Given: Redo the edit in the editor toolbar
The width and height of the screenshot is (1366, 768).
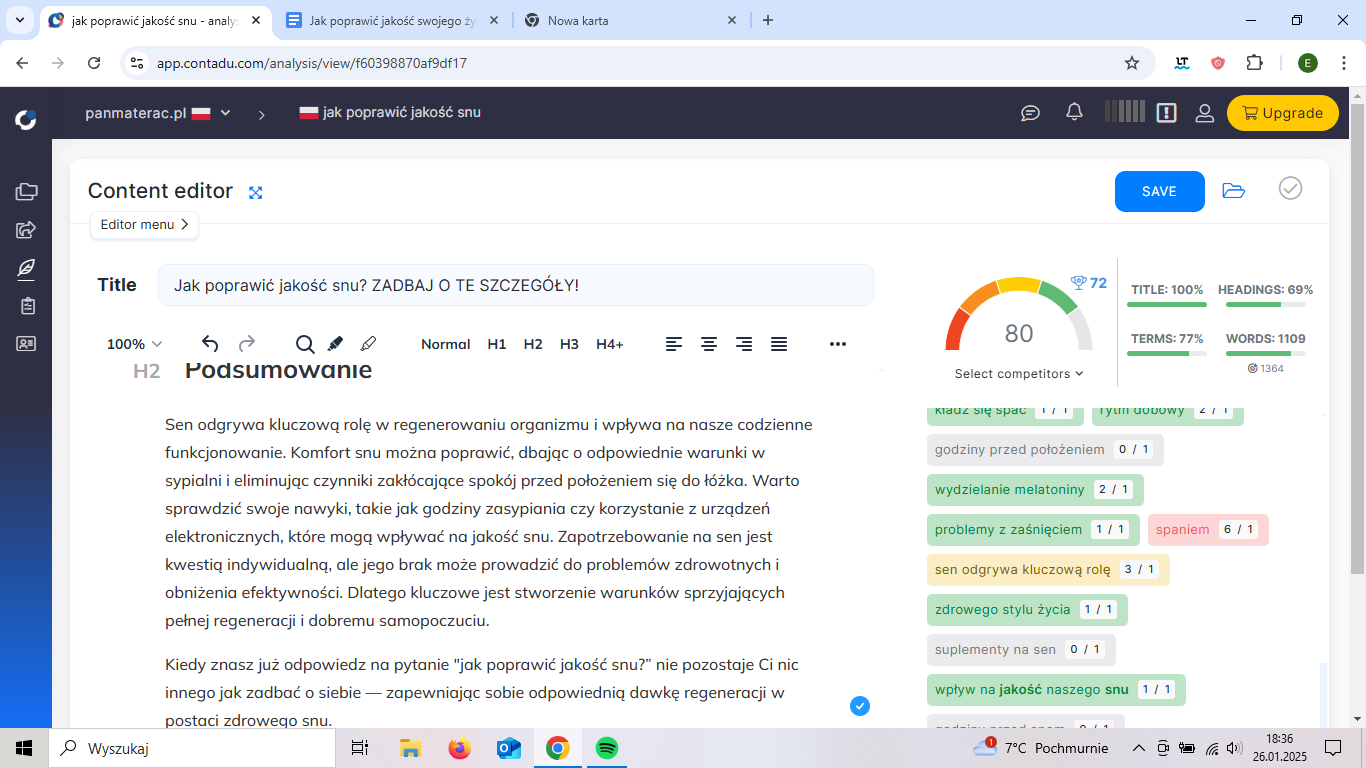Looking at the screenshot, I should pos(246,344).
